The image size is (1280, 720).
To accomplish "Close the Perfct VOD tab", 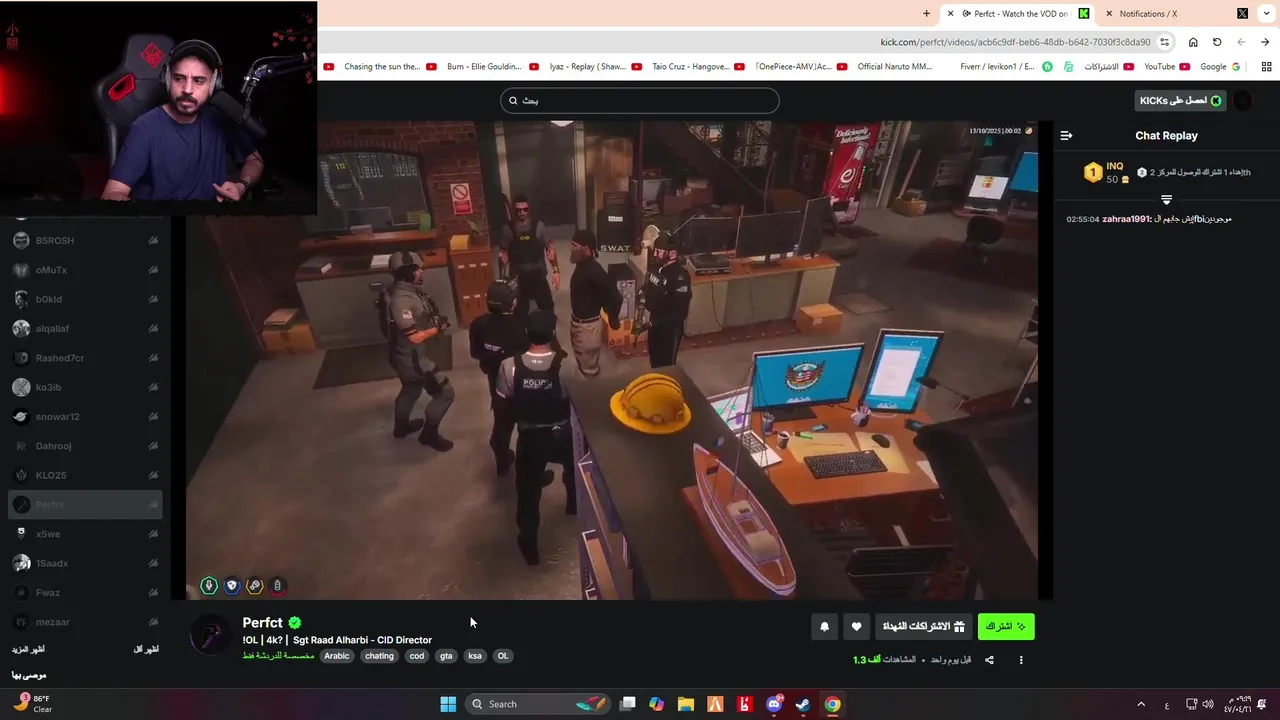I will 950,14.
